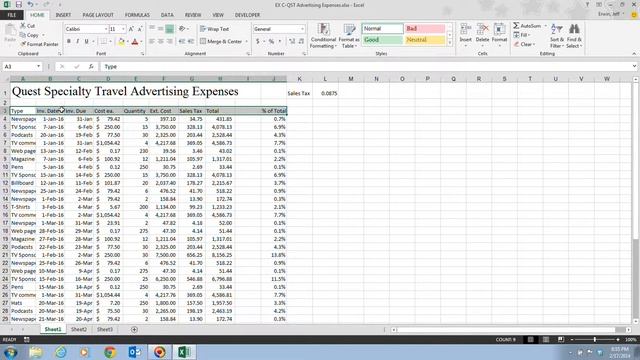
Task: Click Decrease Font Size icon
Action: click(140, 29)
